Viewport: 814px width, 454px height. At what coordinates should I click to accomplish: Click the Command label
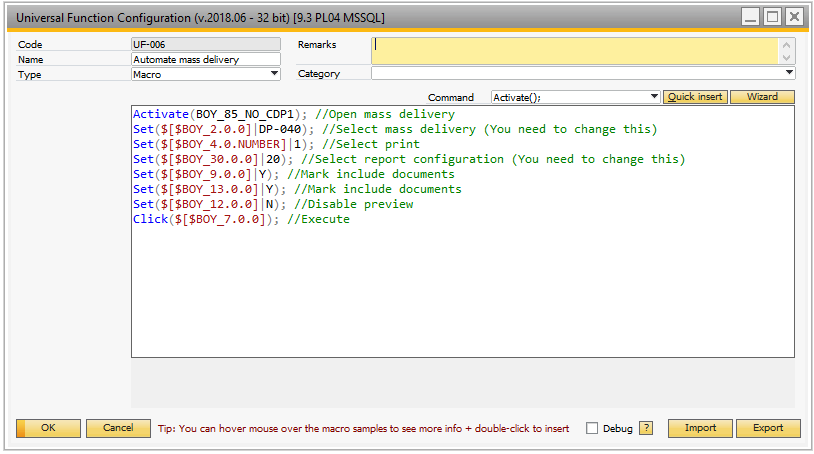[451, 98]
